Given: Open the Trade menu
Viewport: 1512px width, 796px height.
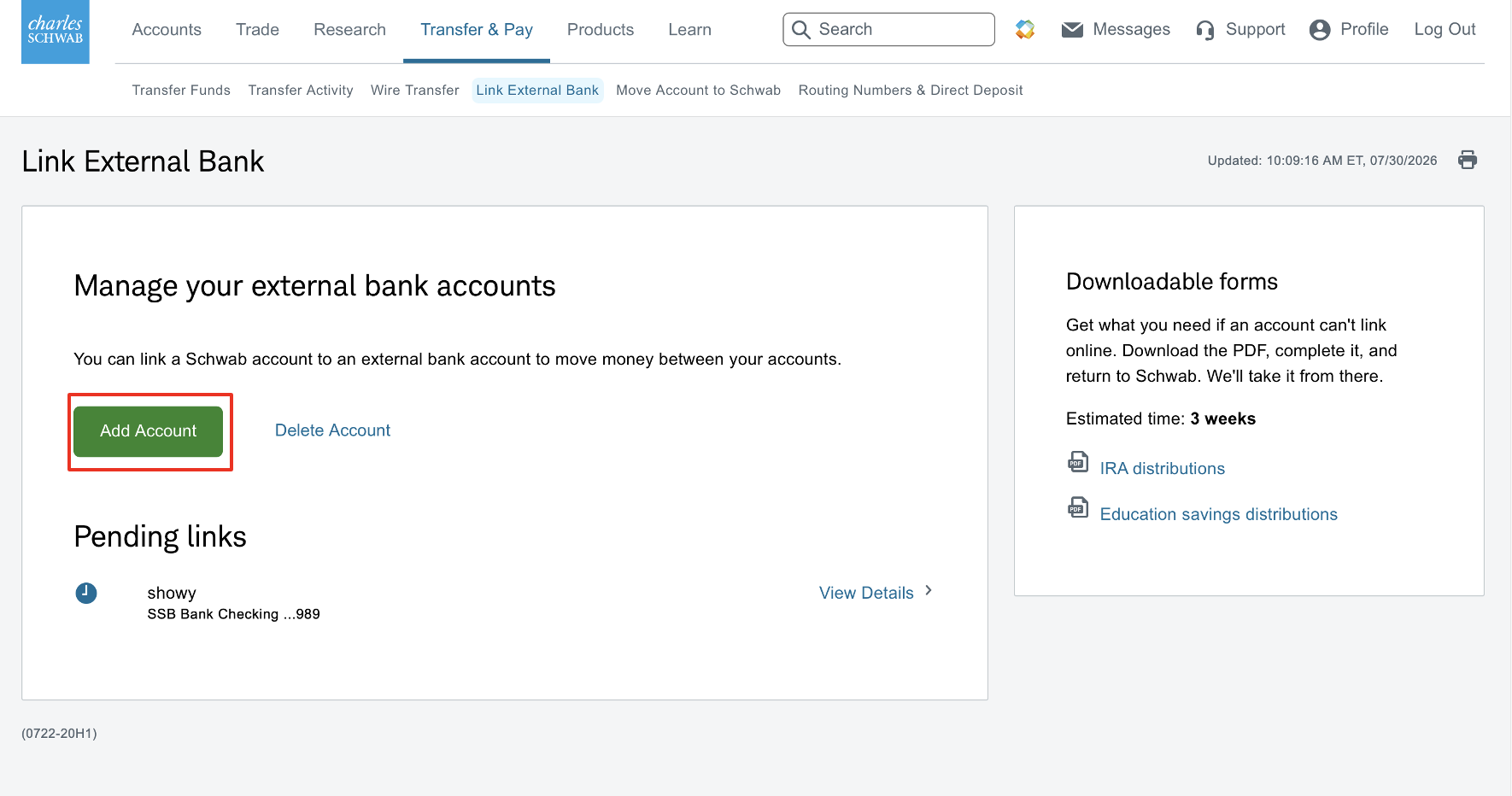Looking at the screenshot, I should (x=257, y=30).
